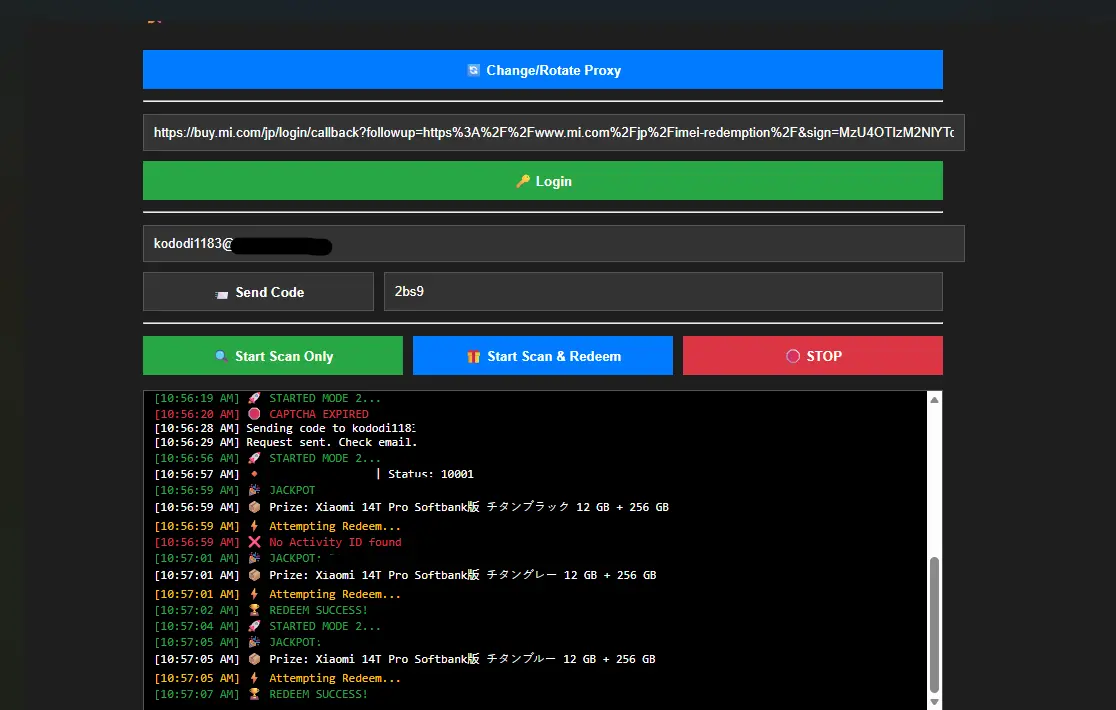
Task: Click 'No Activity ID found' log line
Action: [278, 542]
